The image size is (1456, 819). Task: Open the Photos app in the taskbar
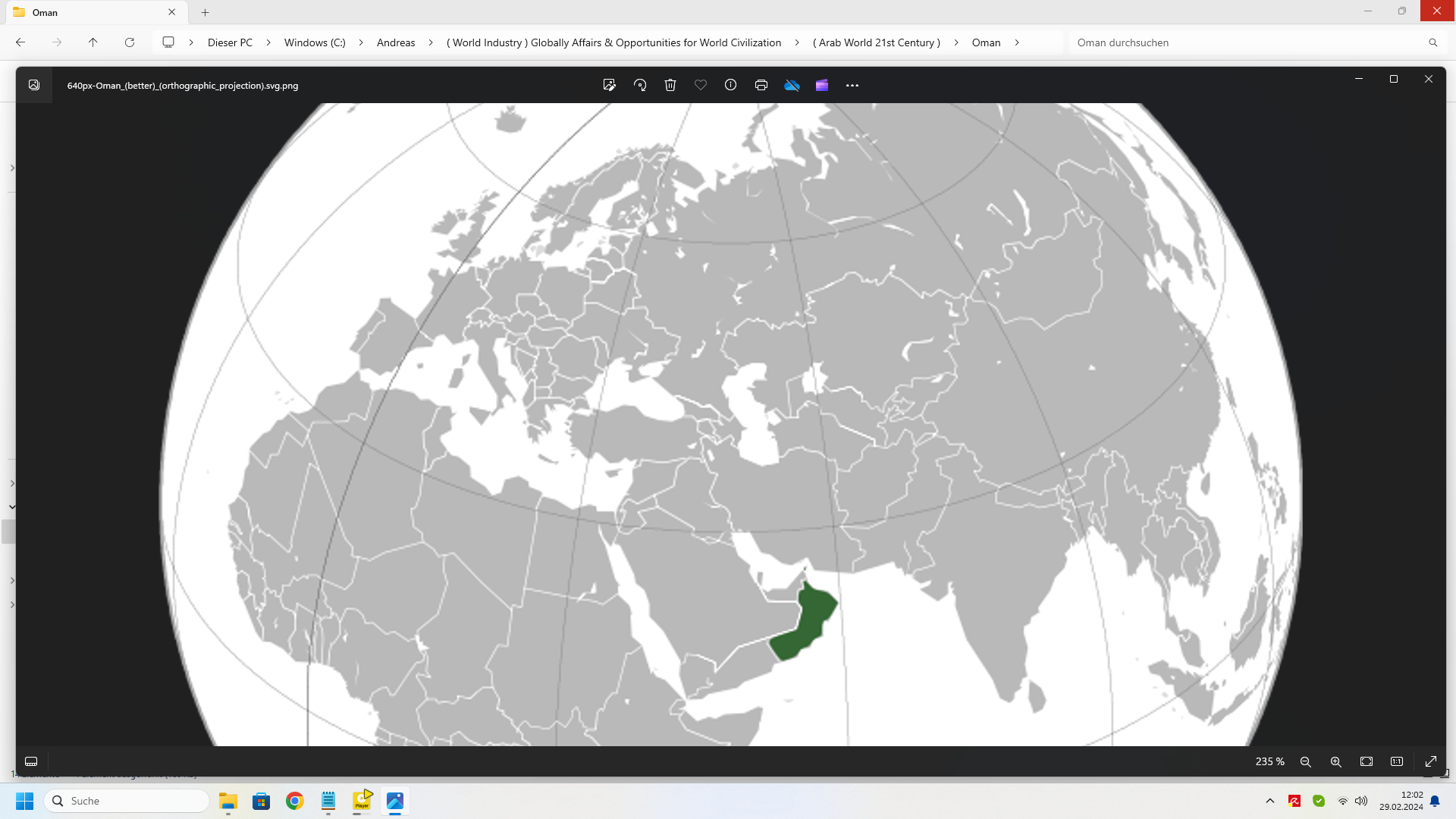395,801
